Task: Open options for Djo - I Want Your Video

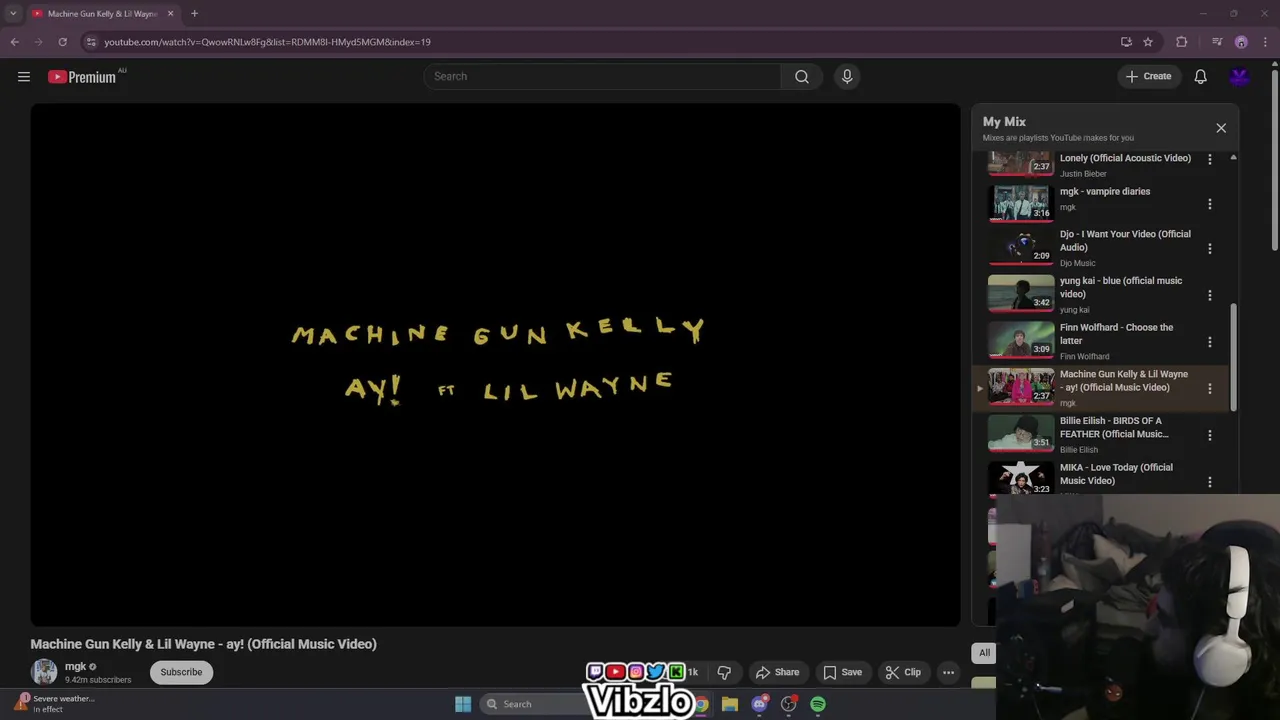Action: point(1209,249)
